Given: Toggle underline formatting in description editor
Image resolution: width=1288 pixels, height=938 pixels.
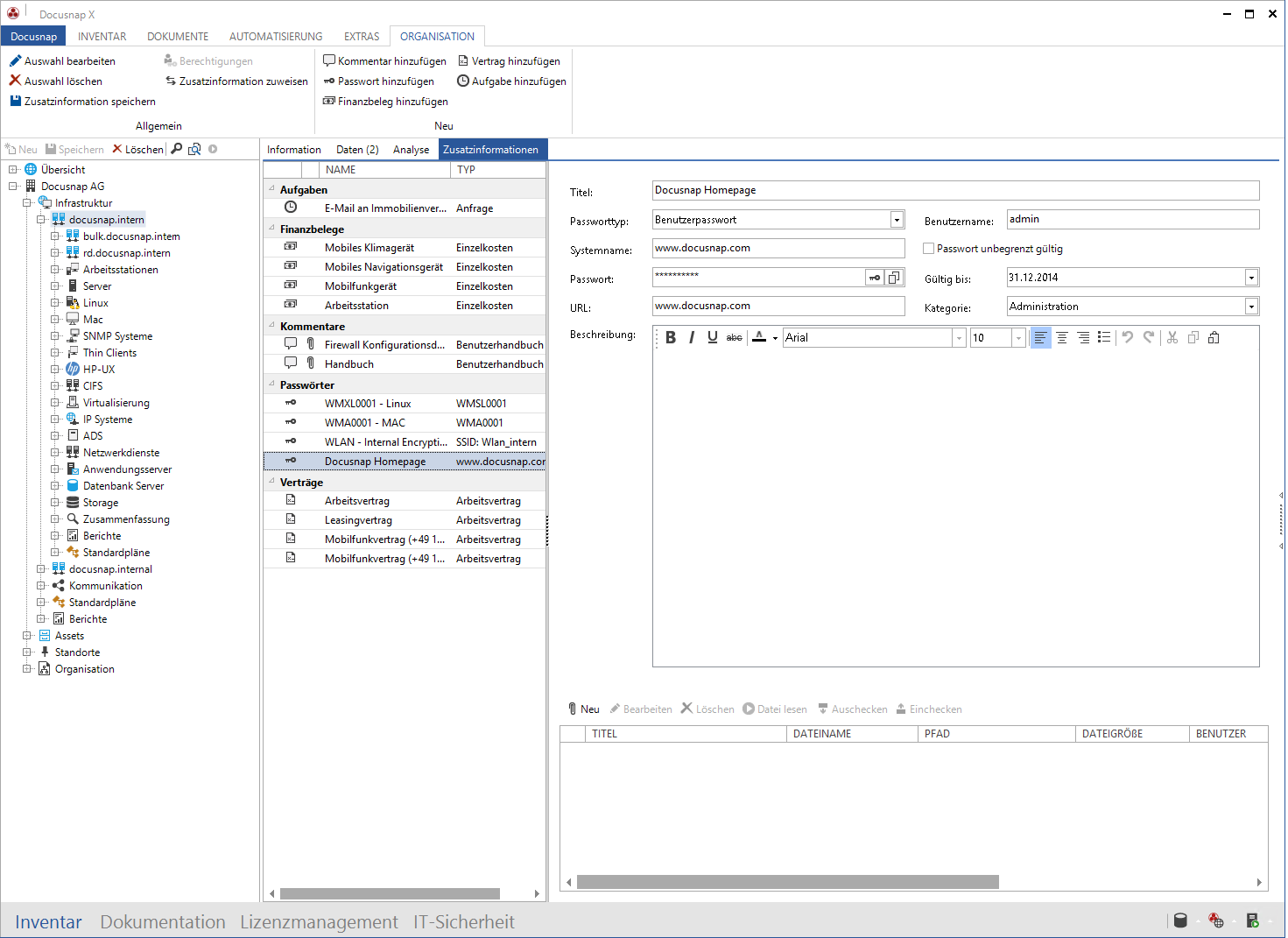Looking at the screenshot, I should point(713,337).
